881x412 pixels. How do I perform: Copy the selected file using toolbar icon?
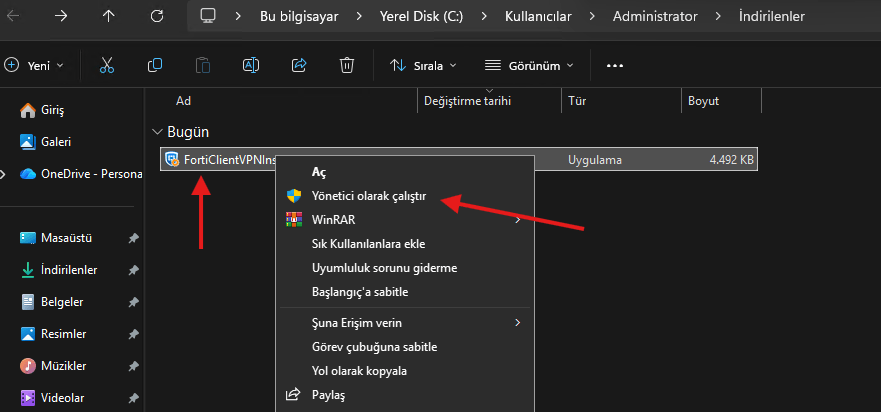coord(155,65)
